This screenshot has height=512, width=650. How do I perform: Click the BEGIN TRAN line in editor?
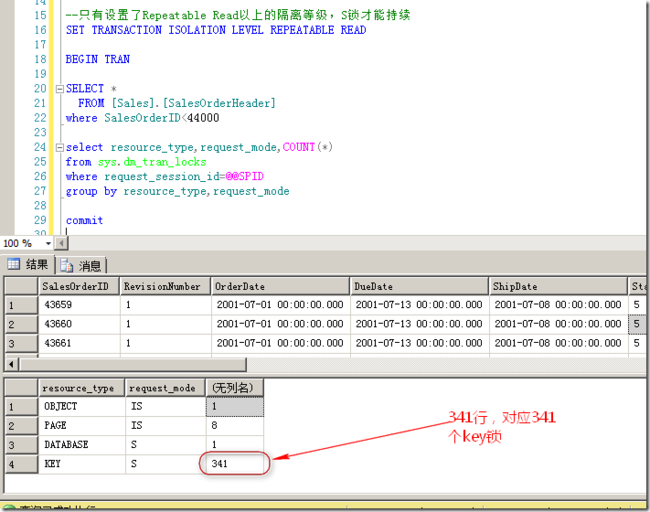97,59
